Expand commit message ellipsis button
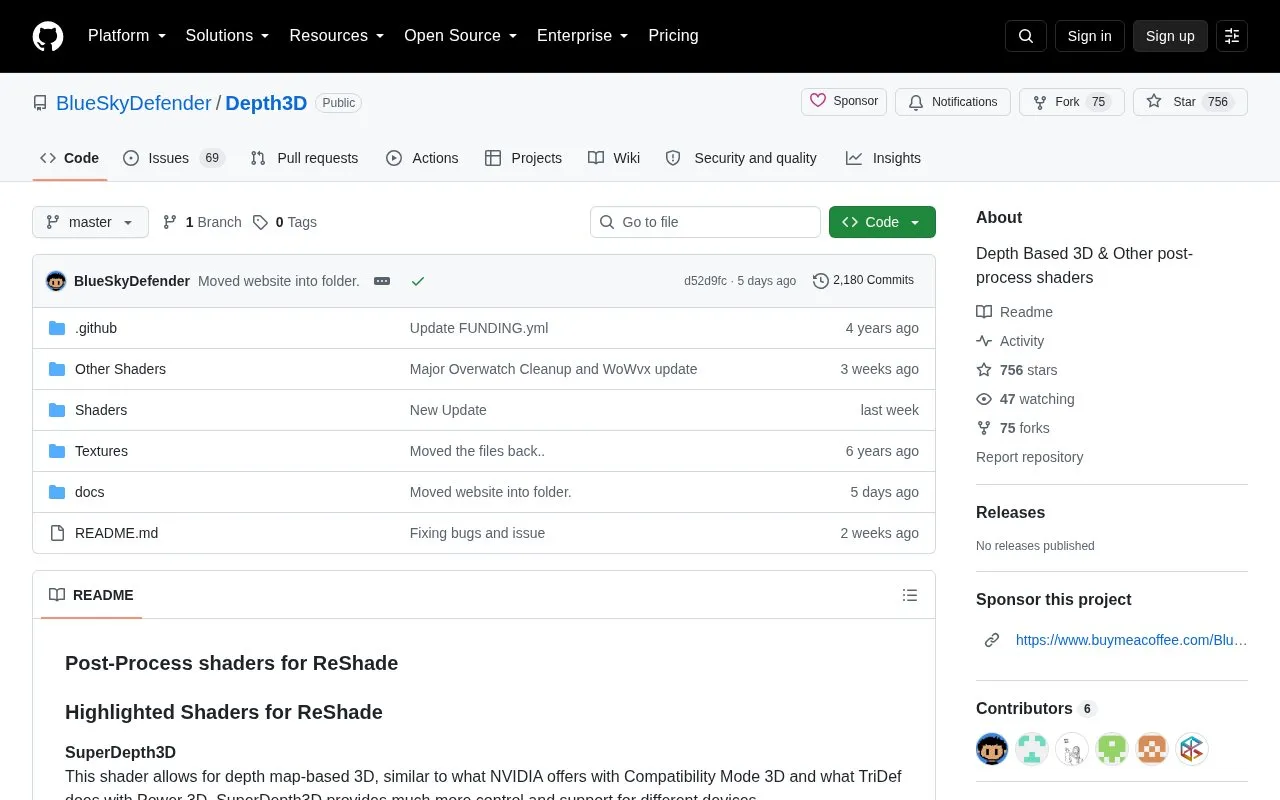 coord(382,281)
